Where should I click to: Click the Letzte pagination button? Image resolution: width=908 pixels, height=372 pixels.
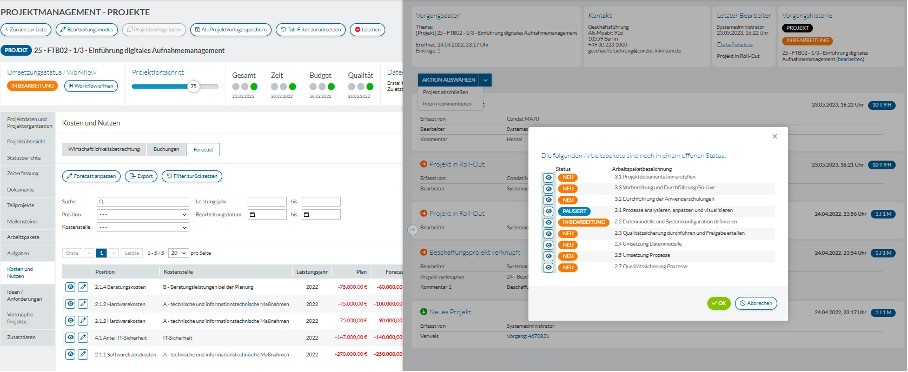[x=133, y=253]
